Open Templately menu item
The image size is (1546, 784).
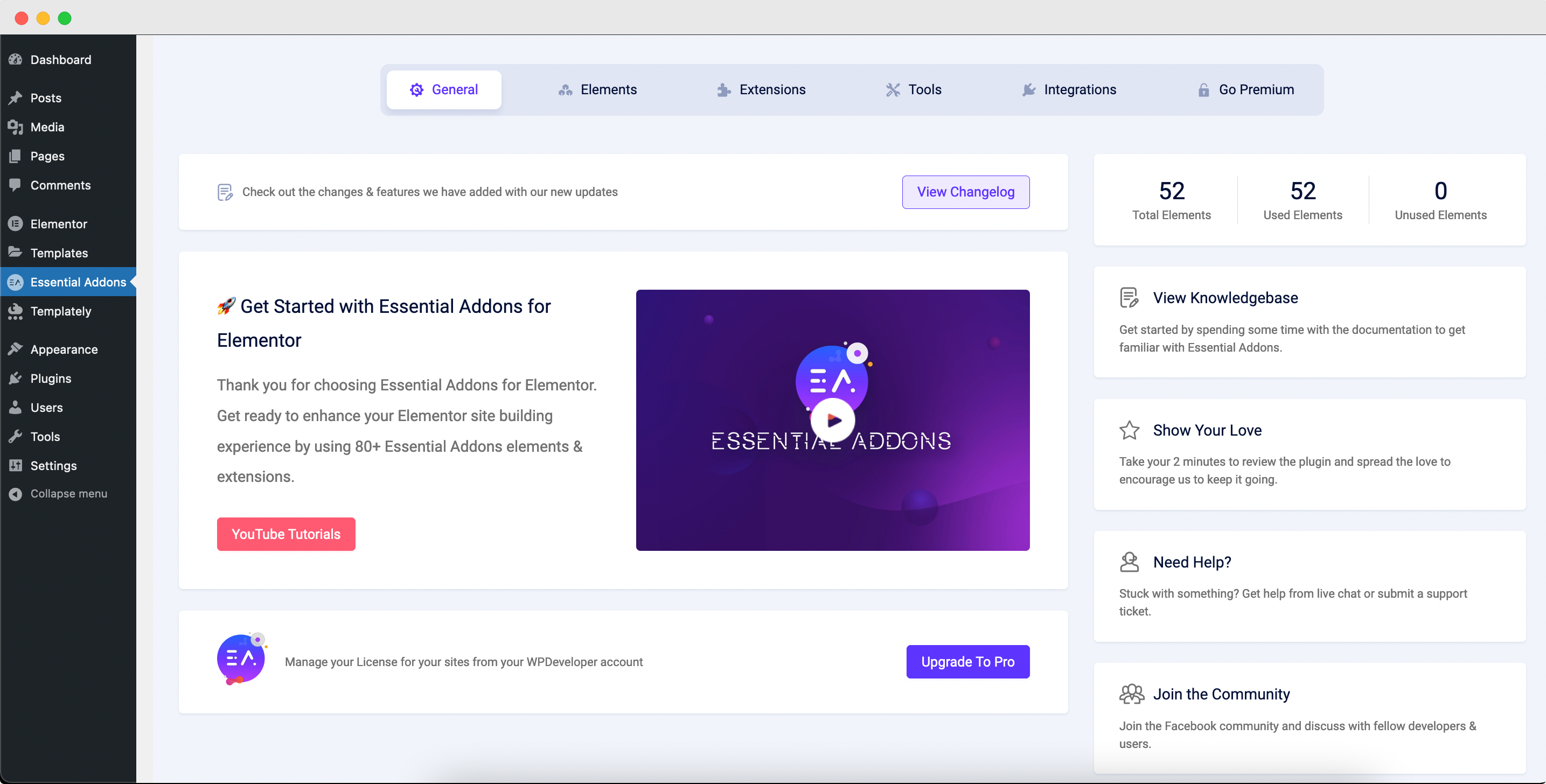coord(68,311)
